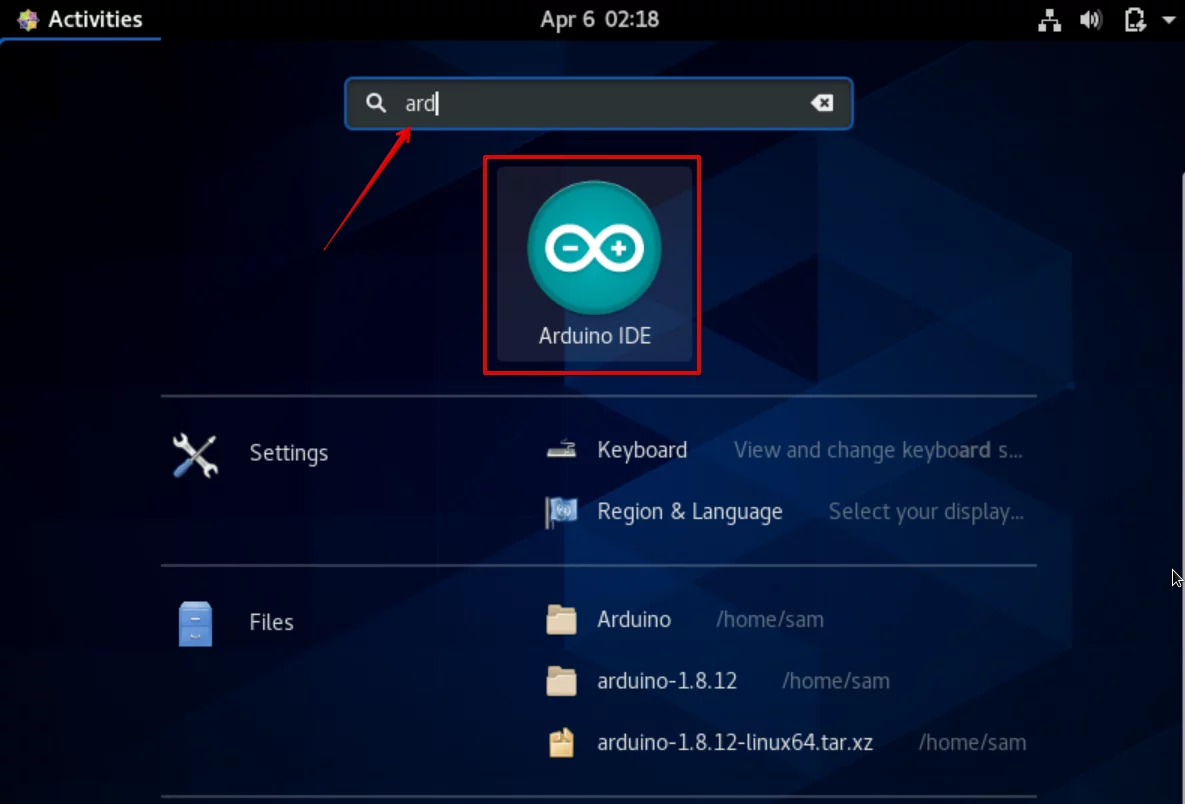Click 'View and change keyboard s...' description
The height and width of the screenshot is (804, 1185).
coord(878,450)
